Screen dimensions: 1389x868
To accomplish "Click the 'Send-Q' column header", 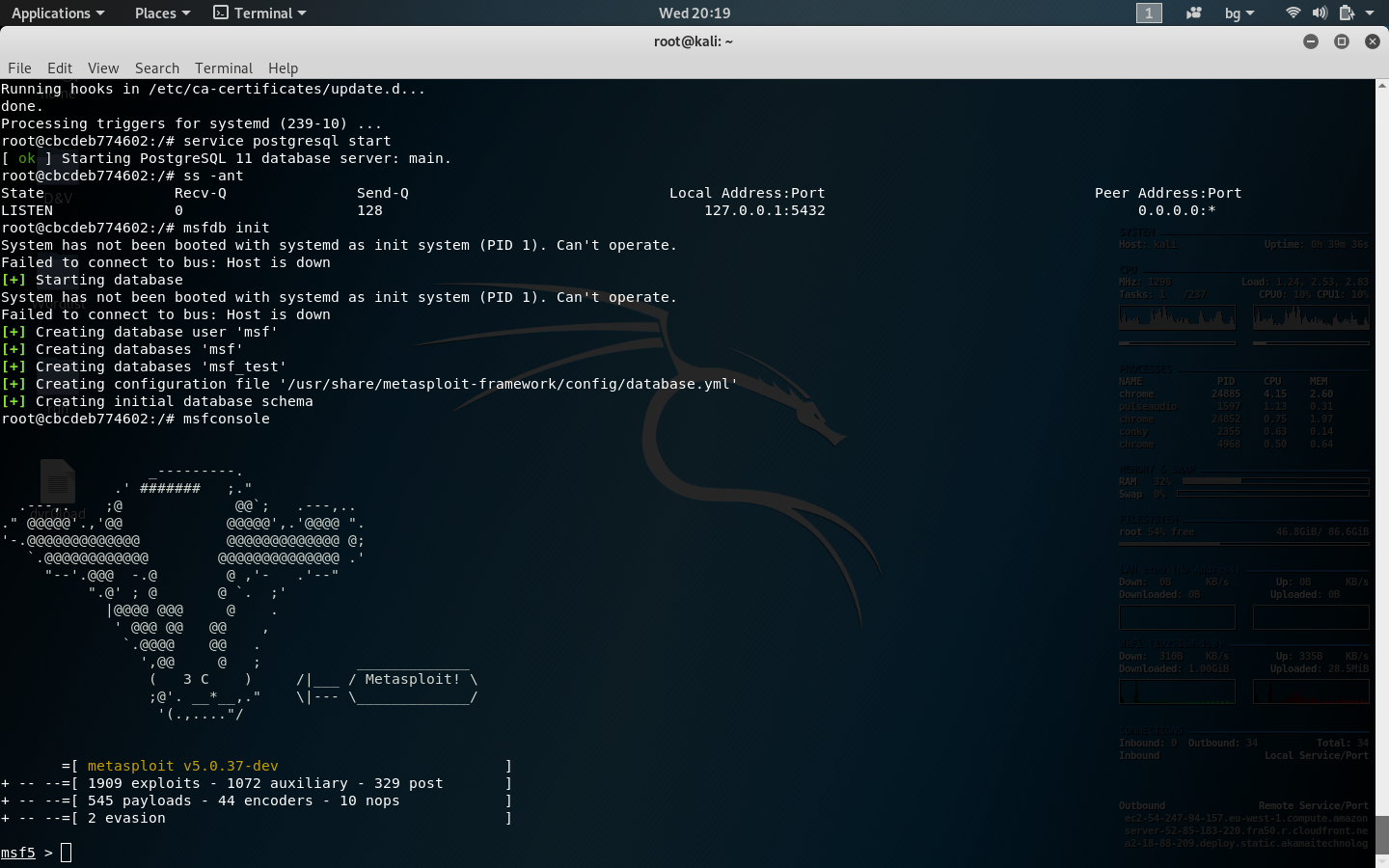I will point(383,193).
